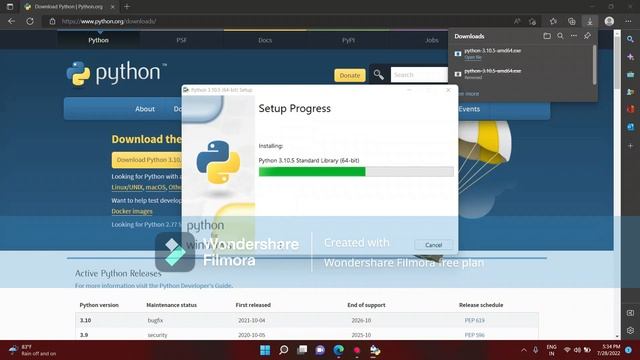The width and height of the screenshot is (640, 360).
Task: Open the Favorites list
Action: pyautogui.click(x=553, y=21)
